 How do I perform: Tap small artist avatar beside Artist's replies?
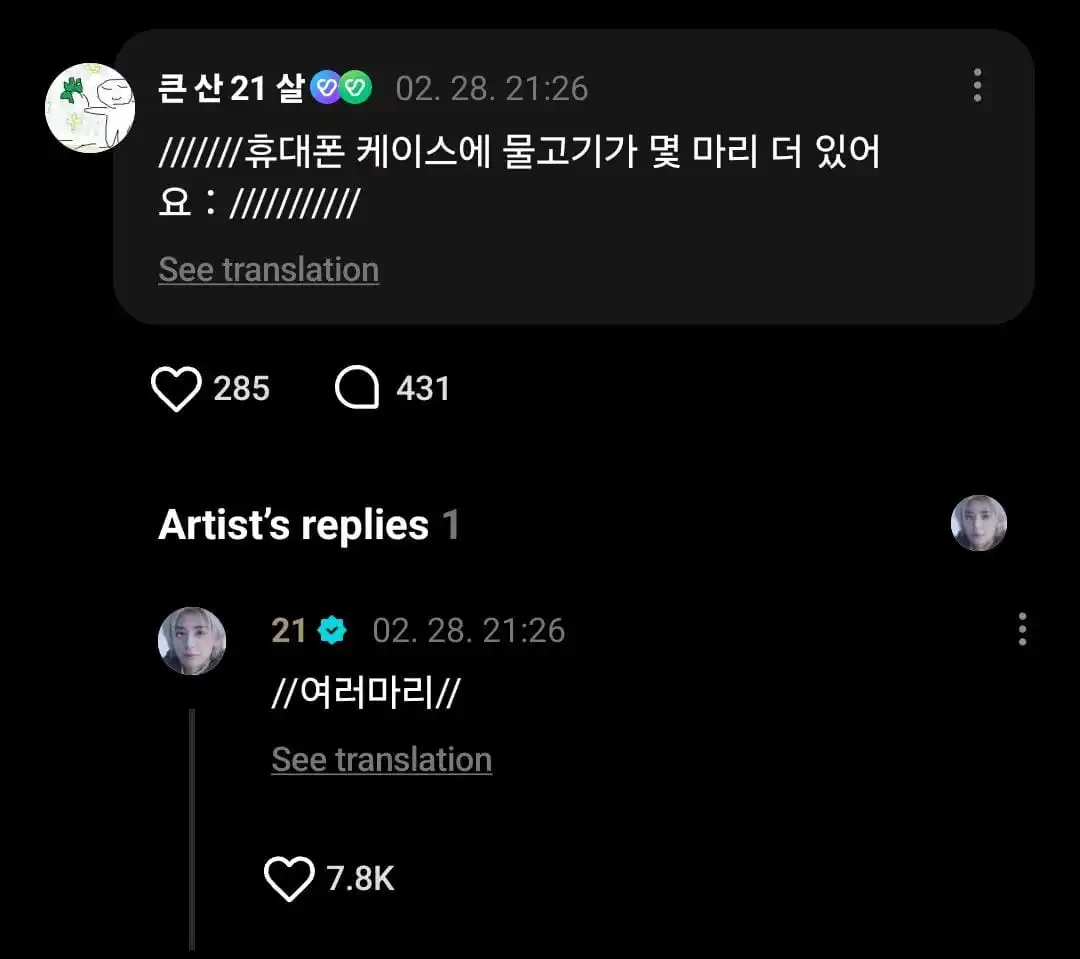pyautogui.click(x=978, y=523)
